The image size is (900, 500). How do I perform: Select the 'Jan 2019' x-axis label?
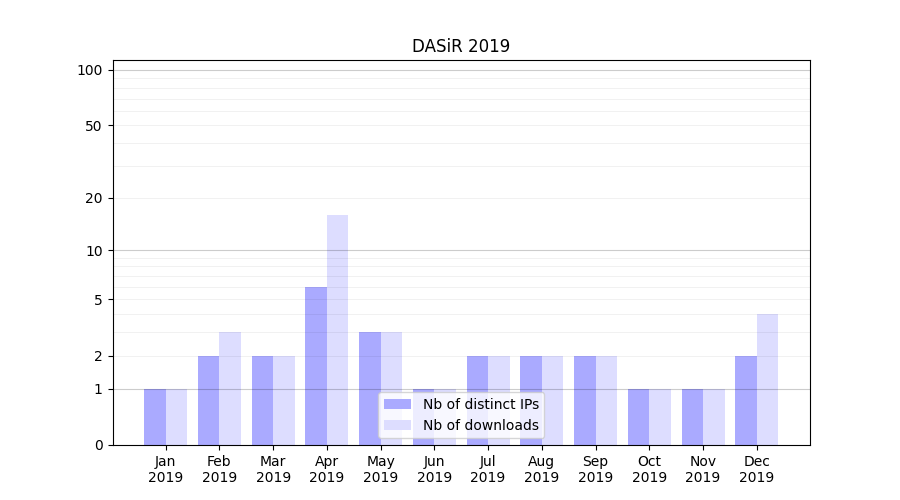click(x=166, y=469)
